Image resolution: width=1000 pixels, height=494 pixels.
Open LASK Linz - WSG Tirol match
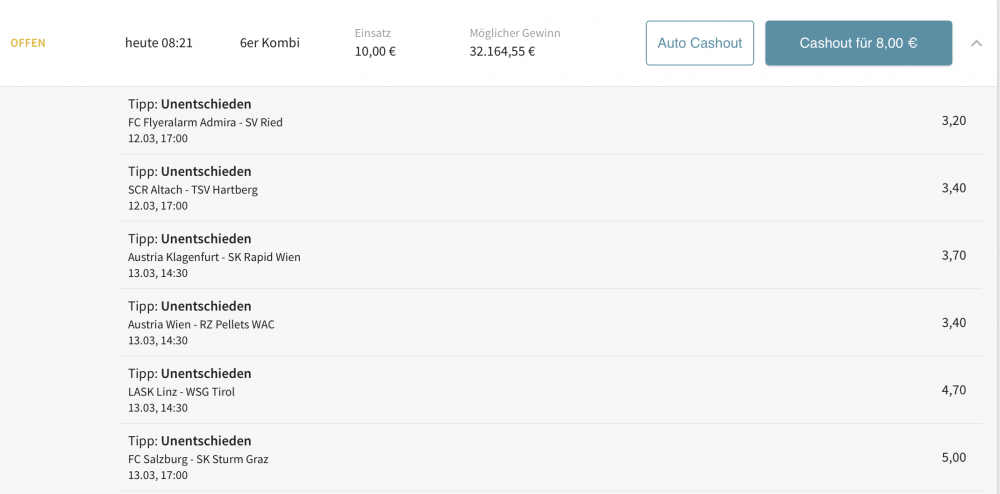(x=182, y=392)
